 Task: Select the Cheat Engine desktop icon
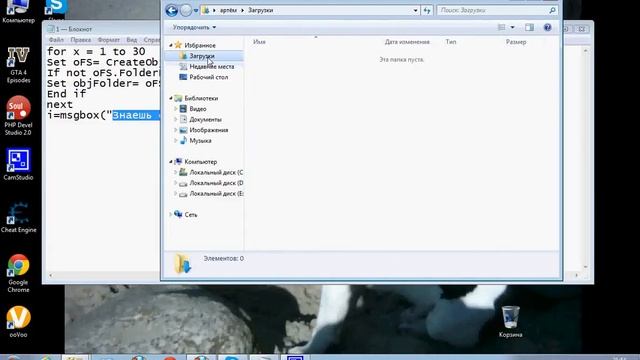(x=18, y=217)
